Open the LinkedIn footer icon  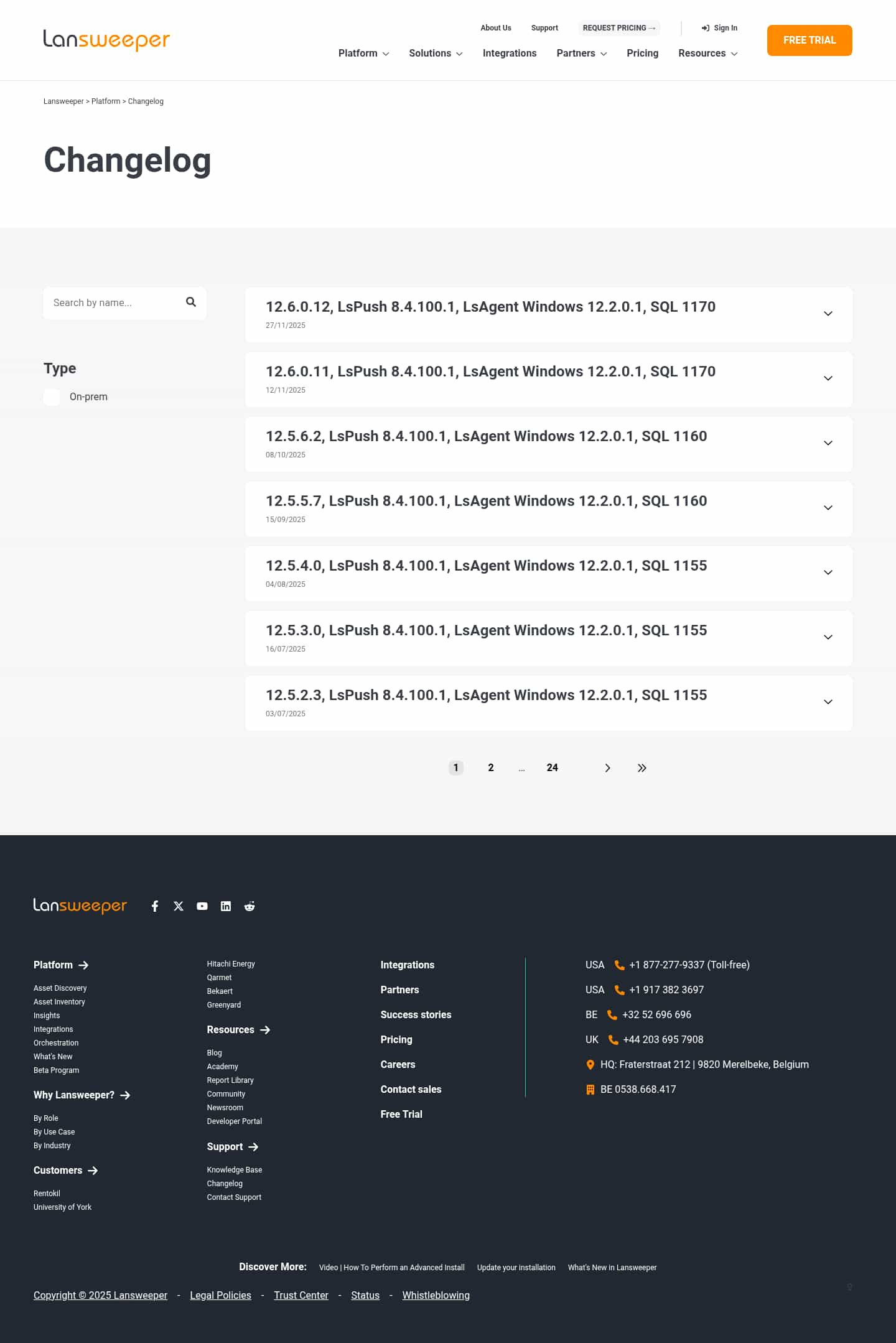[x=226, y=906]
